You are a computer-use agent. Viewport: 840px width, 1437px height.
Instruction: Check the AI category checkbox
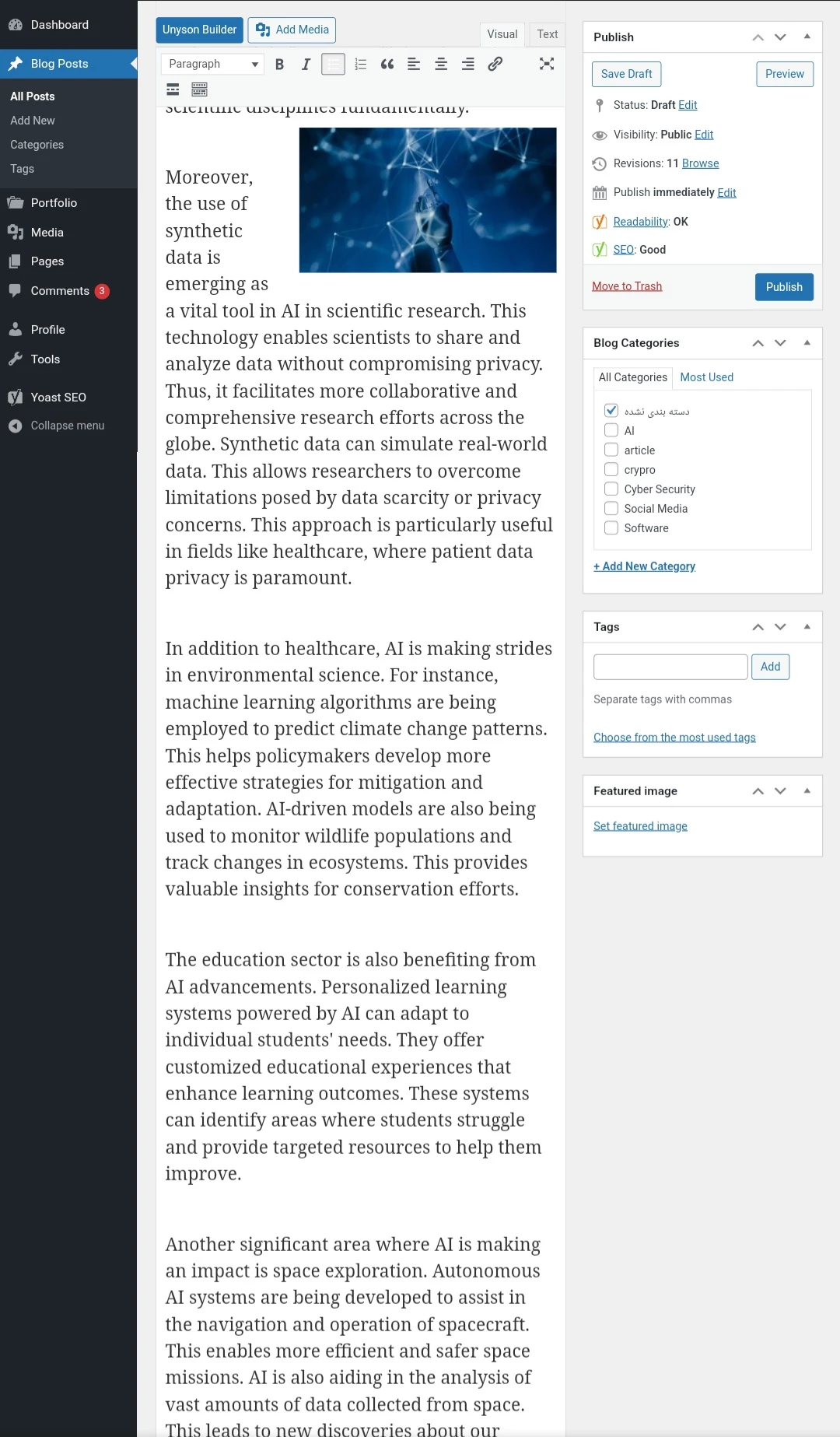tap(611, 430)
